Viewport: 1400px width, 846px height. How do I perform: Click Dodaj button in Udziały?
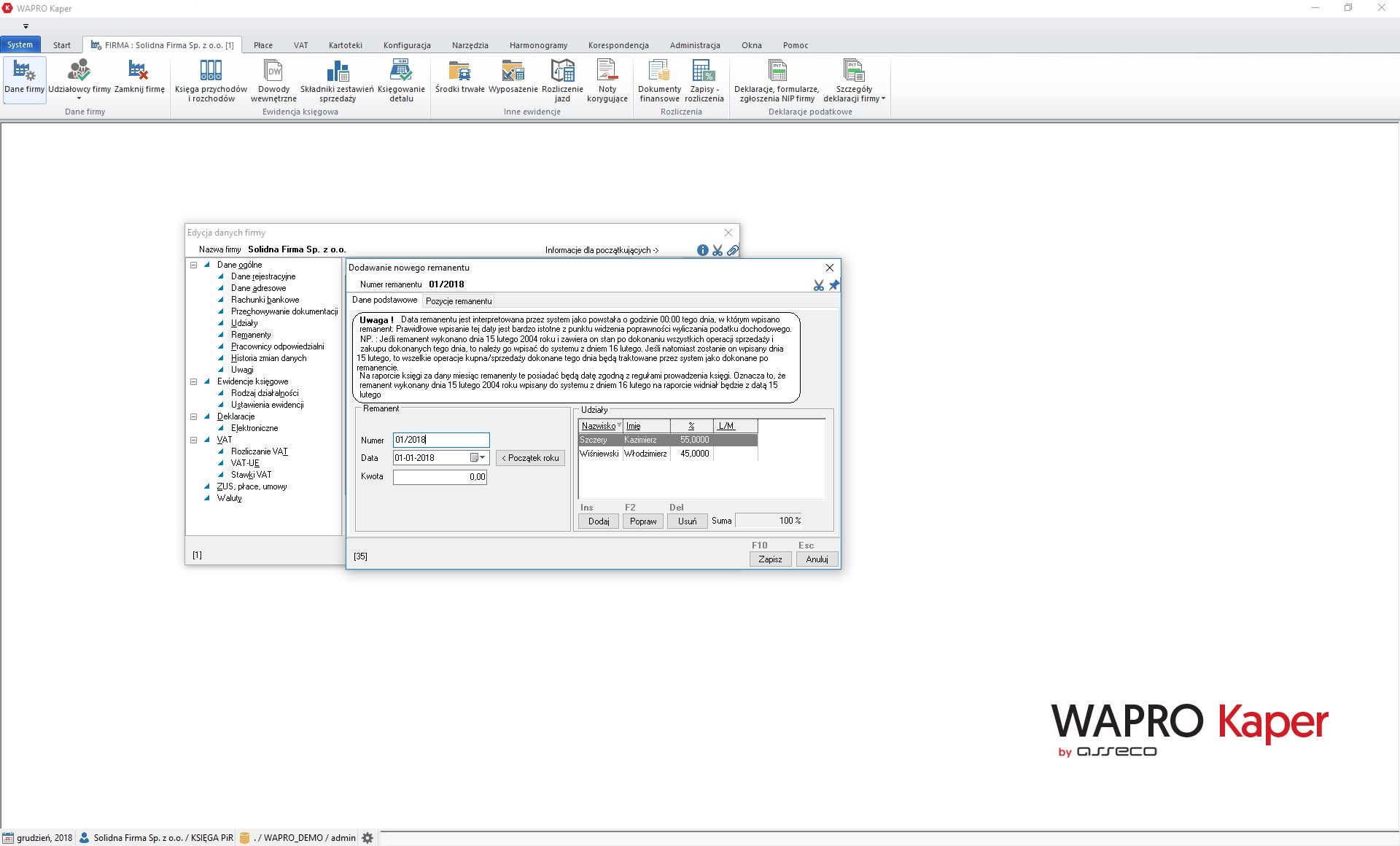[599, 521]
